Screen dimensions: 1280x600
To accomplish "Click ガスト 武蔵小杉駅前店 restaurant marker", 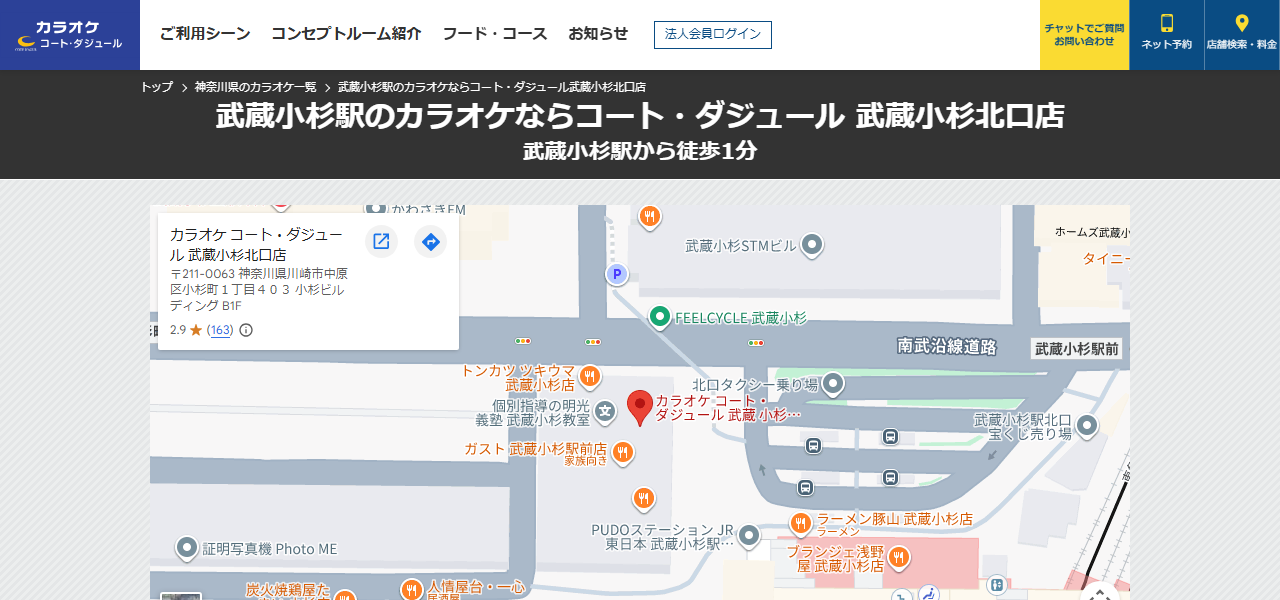I will tap(623, 453).
